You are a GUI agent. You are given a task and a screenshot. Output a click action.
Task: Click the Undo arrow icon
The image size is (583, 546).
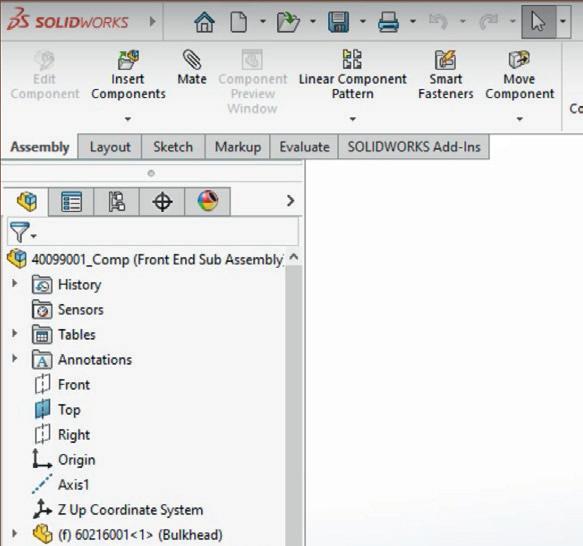coord(438,21)
